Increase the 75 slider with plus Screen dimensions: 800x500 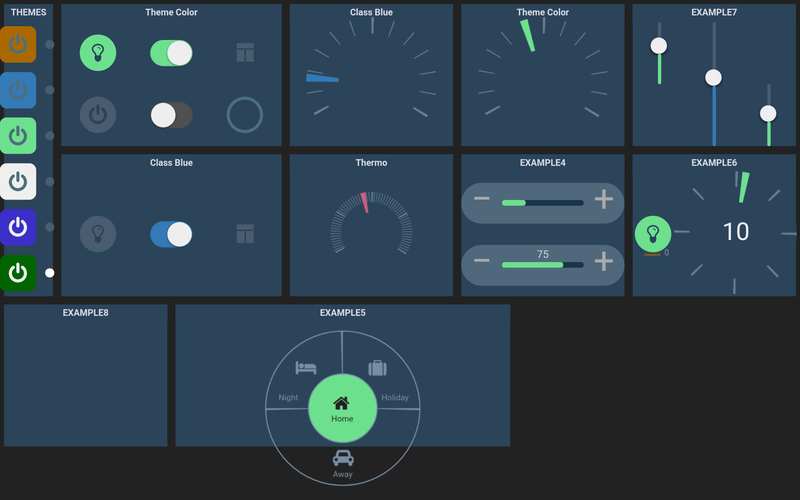(x=604, y=261)
